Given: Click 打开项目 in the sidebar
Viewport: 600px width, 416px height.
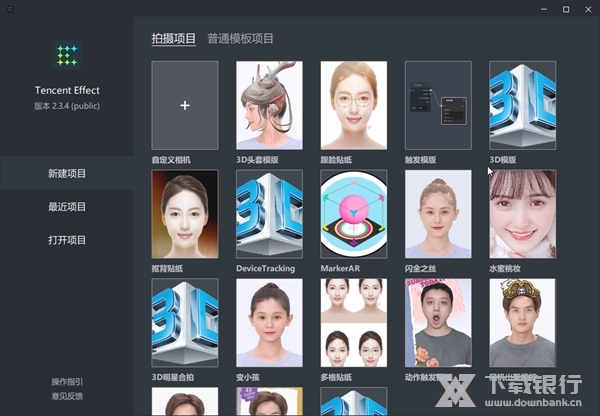Looking at the screenshot, I should [x=67, y=240].
